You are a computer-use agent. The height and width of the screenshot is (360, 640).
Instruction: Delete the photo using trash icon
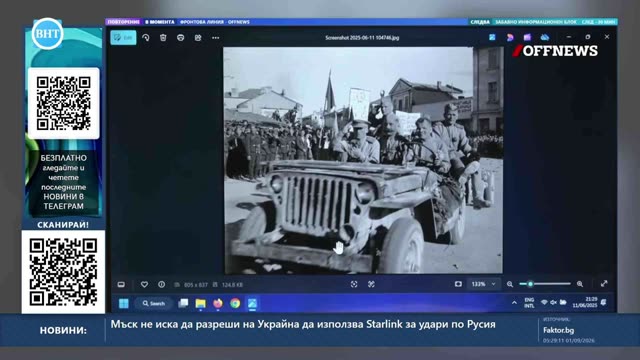click(163, 38)
